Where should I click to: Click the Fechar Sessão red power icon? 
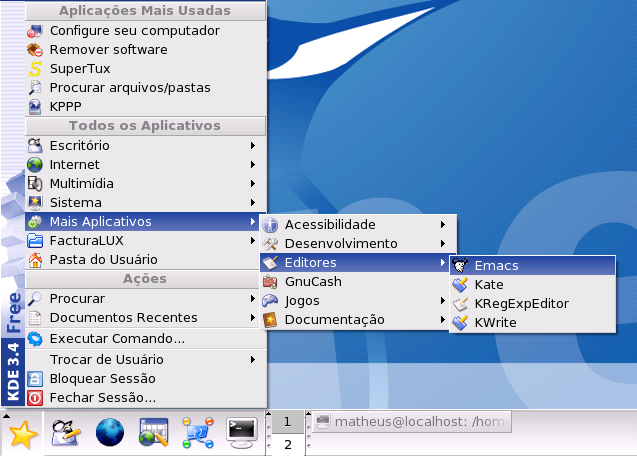click(35, 398)
